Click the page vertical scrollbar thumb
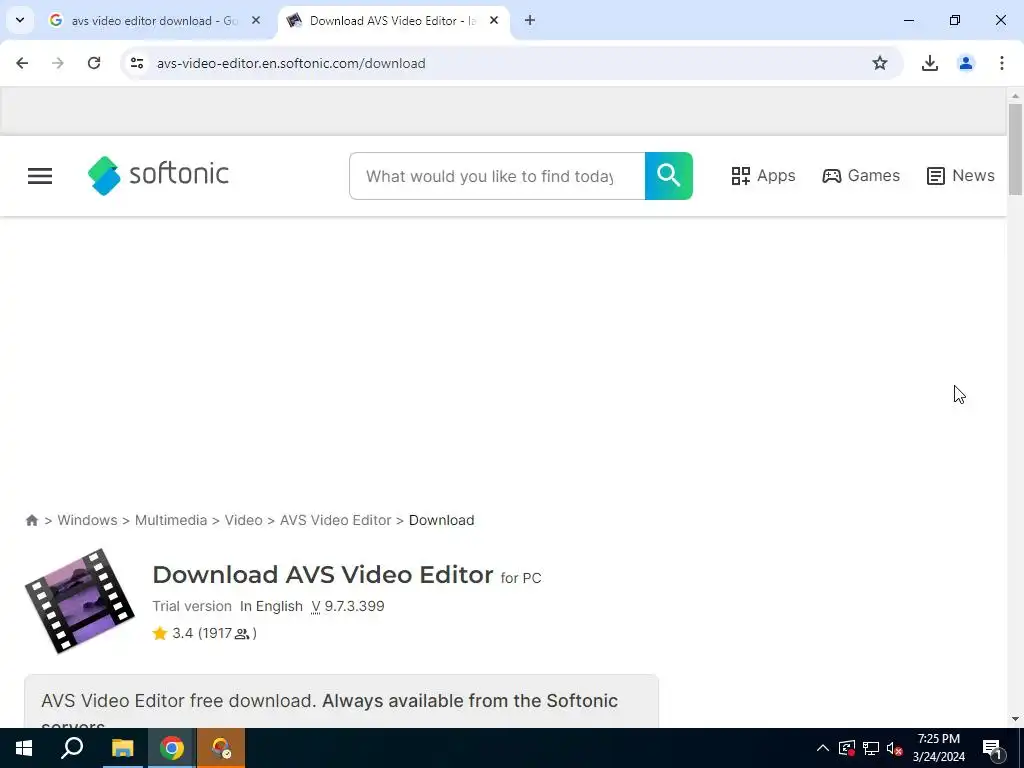 1015,150
